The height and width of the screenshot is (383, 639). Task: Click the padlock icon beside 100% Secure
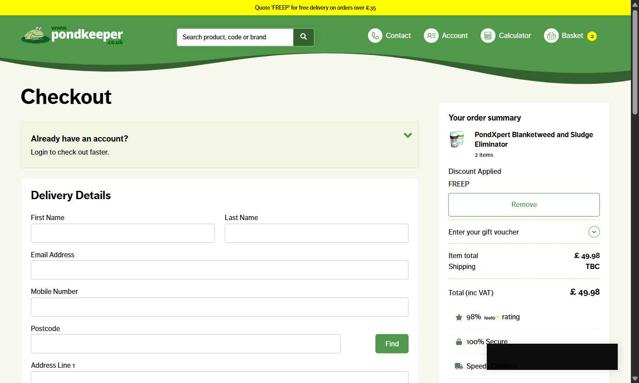(x=459, y=341)
